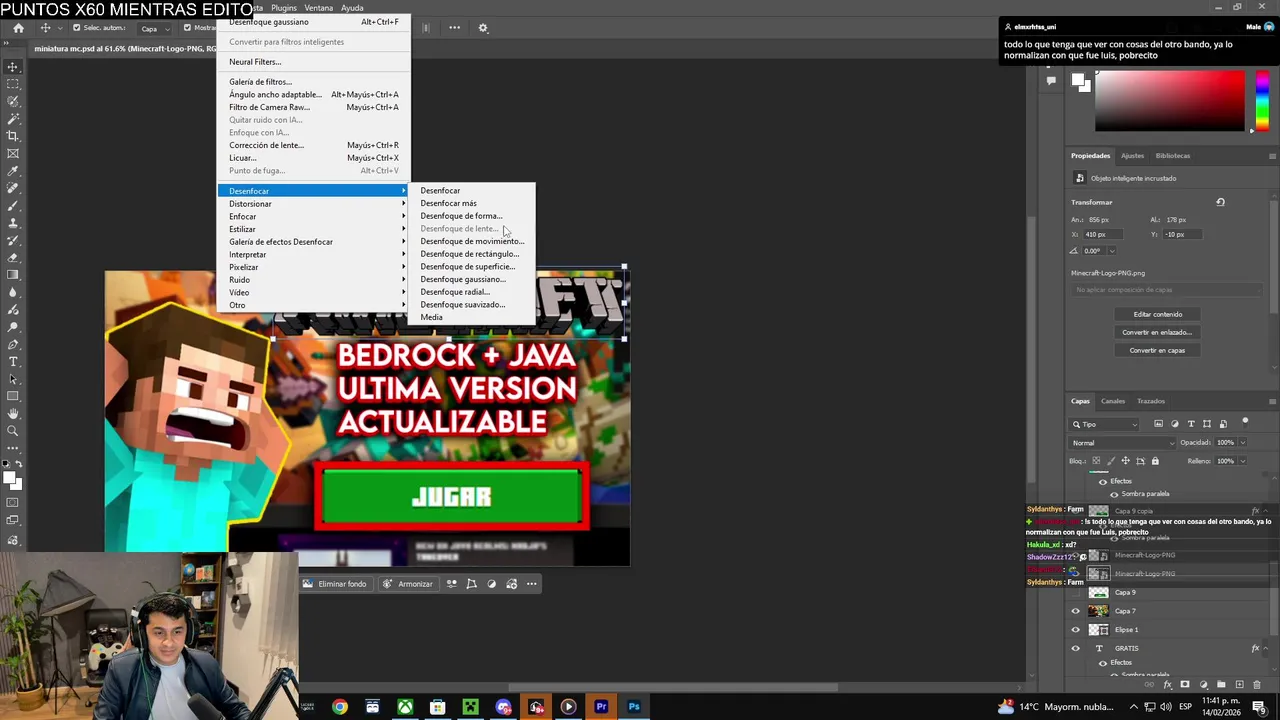This screenshot has height=720, width=1280.
Task: Open the layer composition dropdown
Action: point(1166,290)
